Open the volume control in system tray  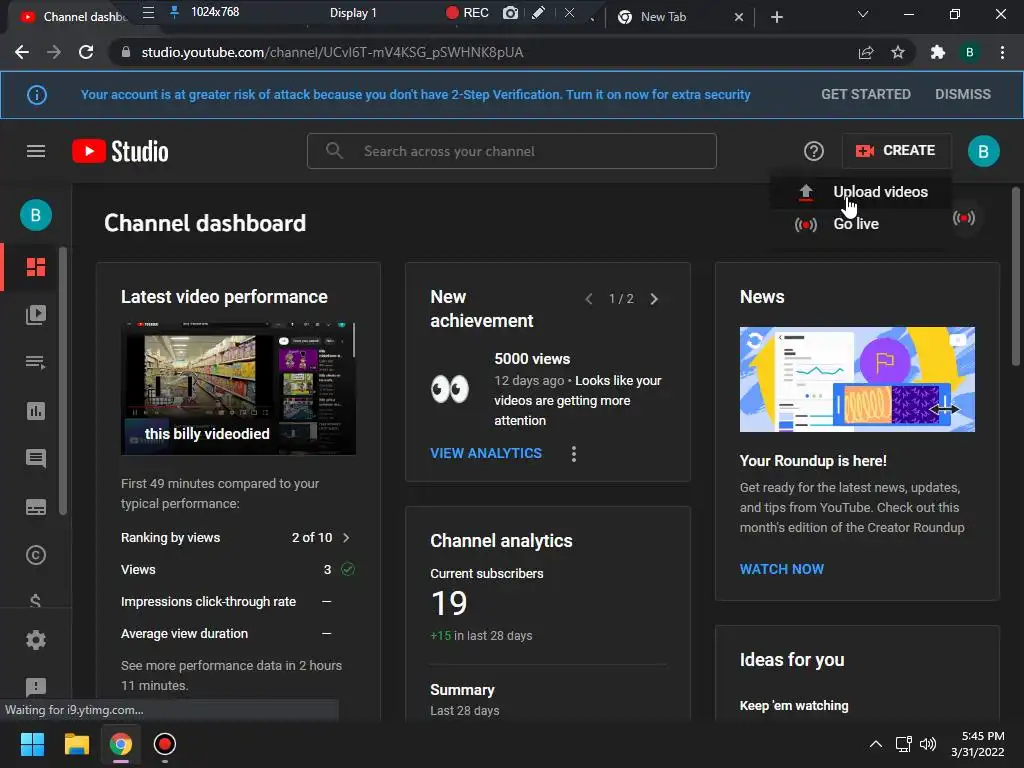point(928,744)
